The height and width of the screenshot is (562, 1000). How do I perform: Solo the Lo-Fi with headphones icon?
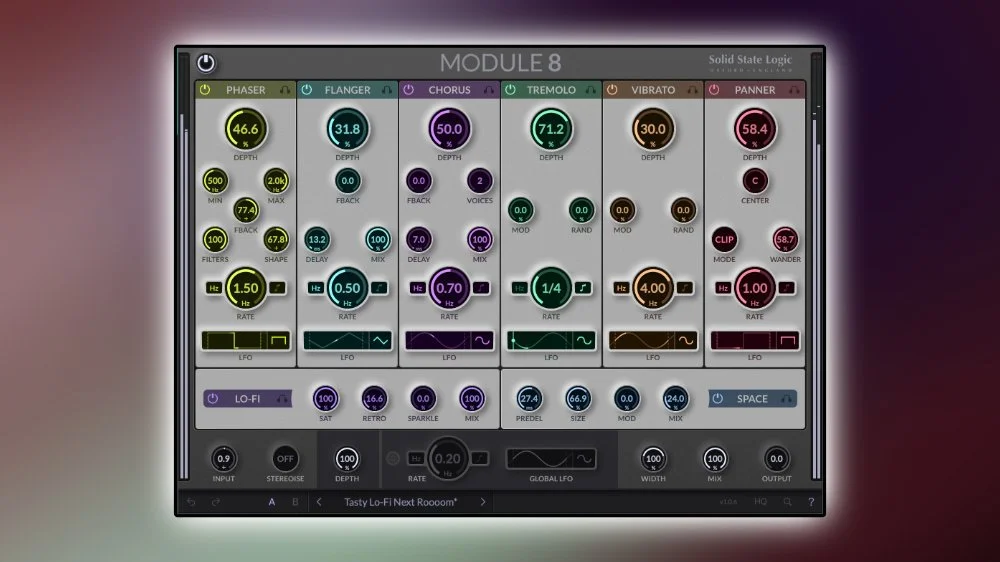282,399
